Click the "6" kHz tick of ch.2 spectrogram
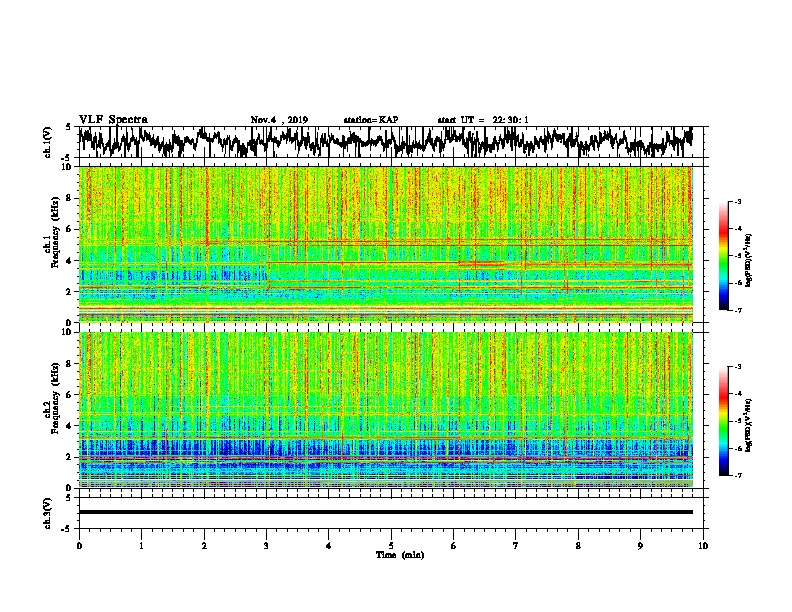 point(69,395)
